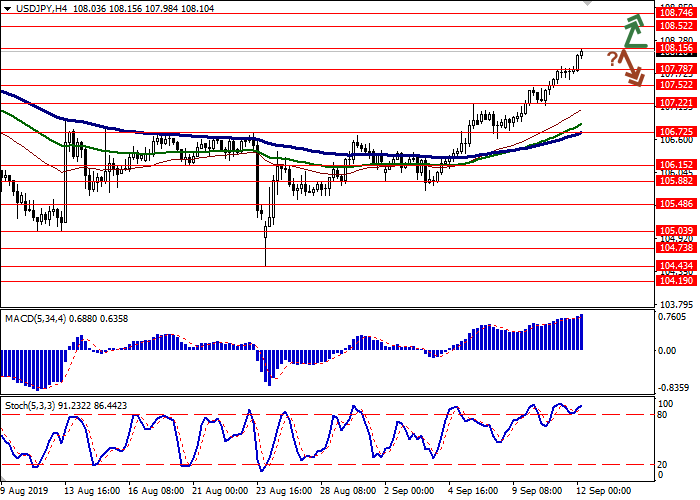Click the 106.725 price level label
The width and height of the screenshot is (700, 500).
pyautogui.click(x=675, y=131)
